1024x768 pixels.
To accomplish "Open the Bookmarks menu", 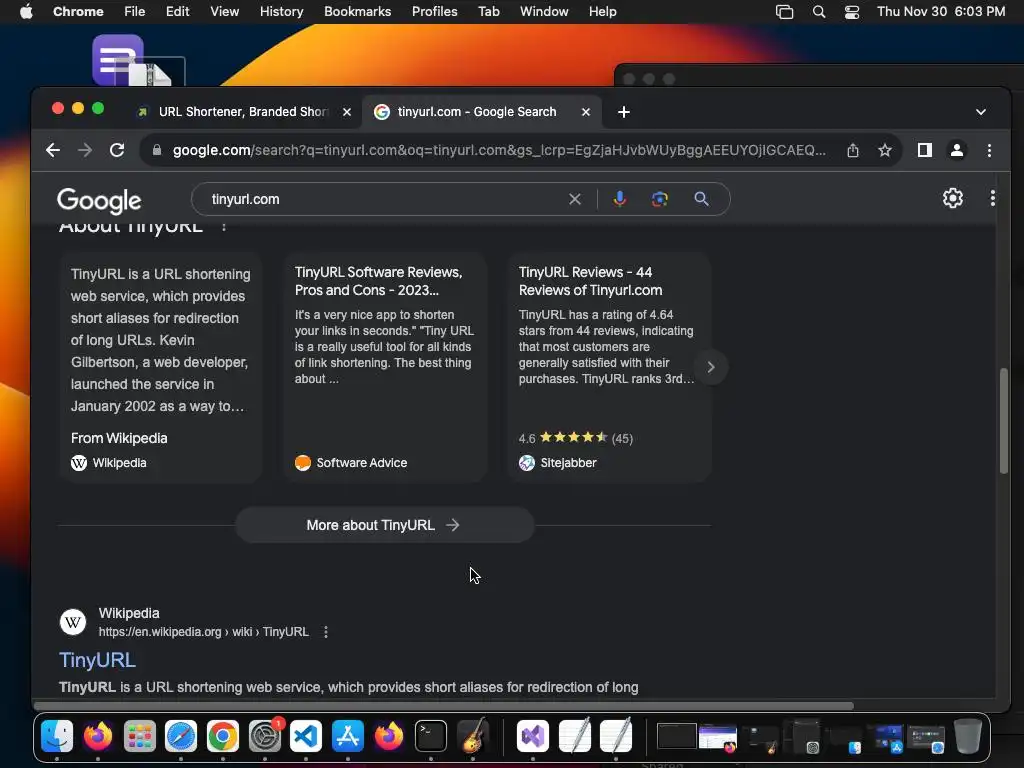I will (357, 12).
